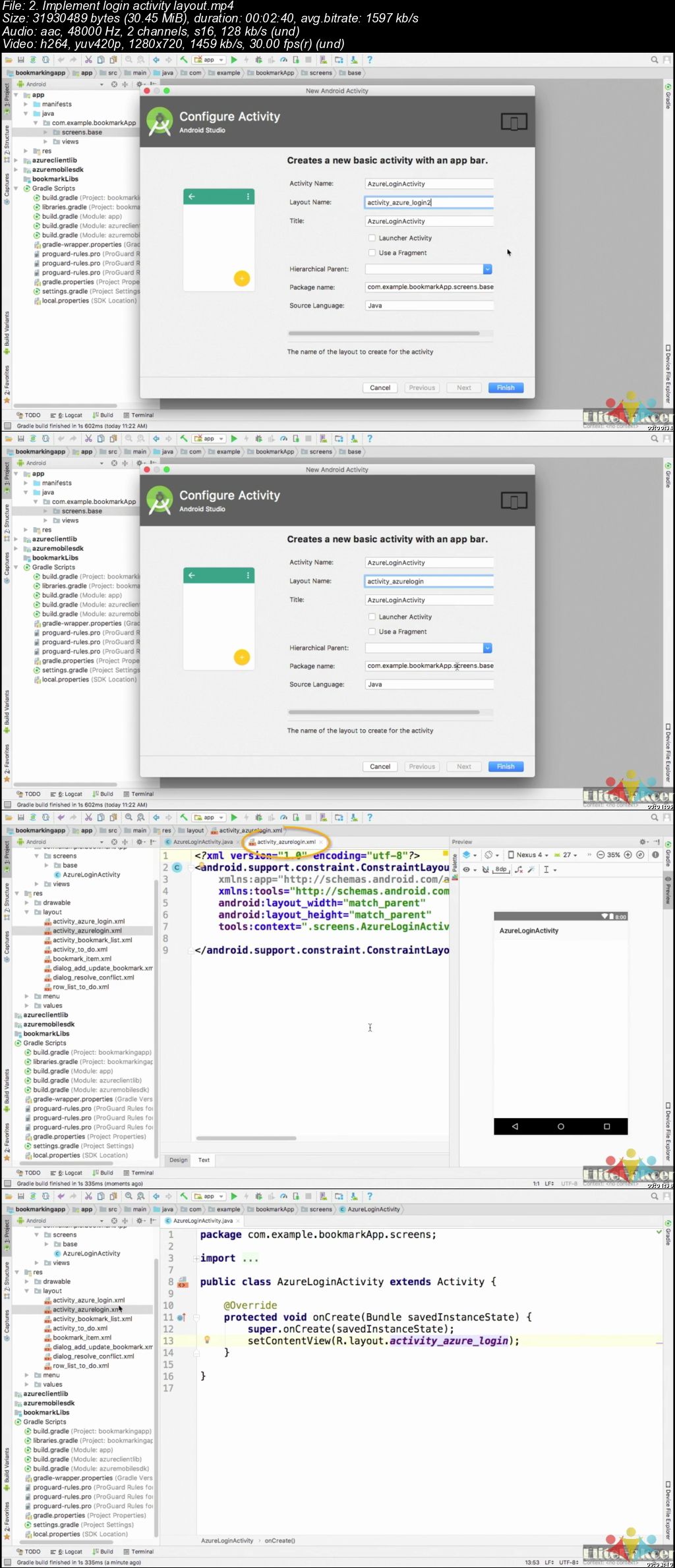This screenshot has height=1568, width=675.
Task: Click the debug bug icon in Java editor frame toolbar
Action: click(259, 1196)
